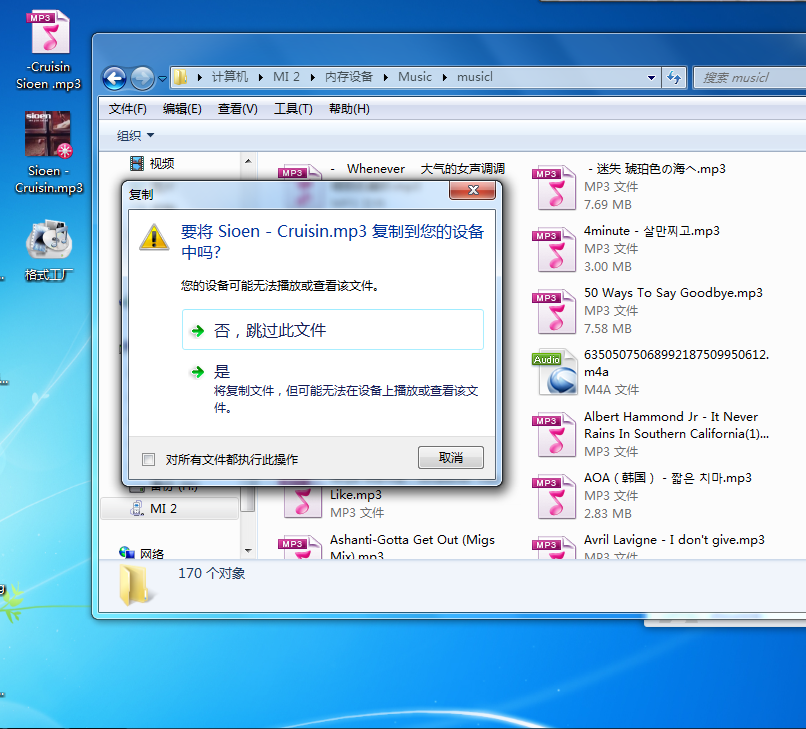Image resolution: width=806 pixels, height=729 pixels.
Task: Click the file name 4minute - 살만찌고.mp3
Action: pos(651,231)
